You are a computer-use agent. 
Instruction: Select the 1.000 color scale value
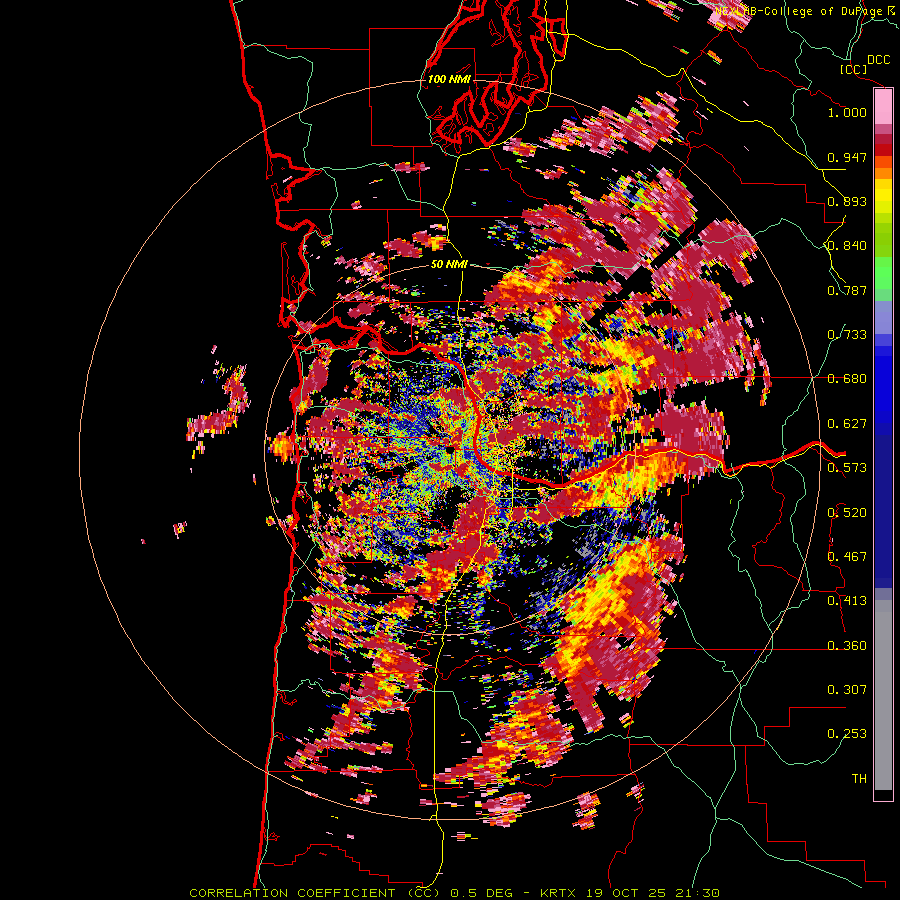(x=847, y=112)
